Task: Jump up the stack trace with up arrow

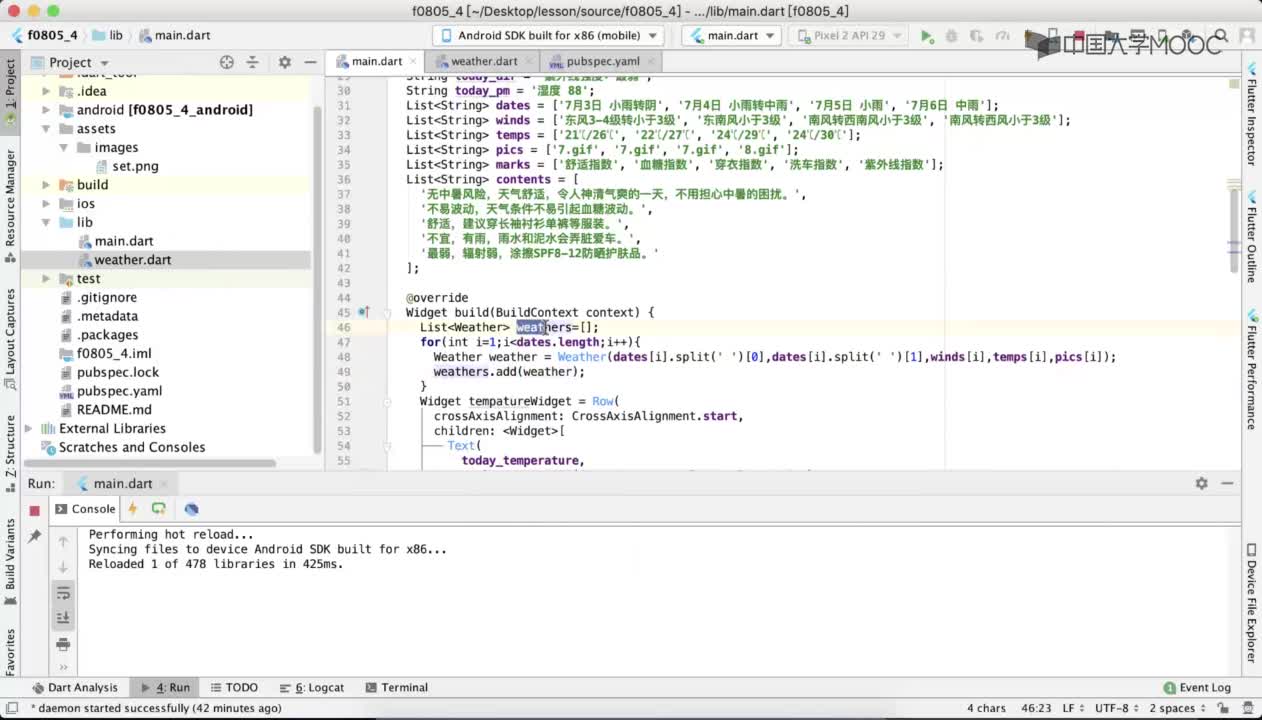Action: [63, 541]
